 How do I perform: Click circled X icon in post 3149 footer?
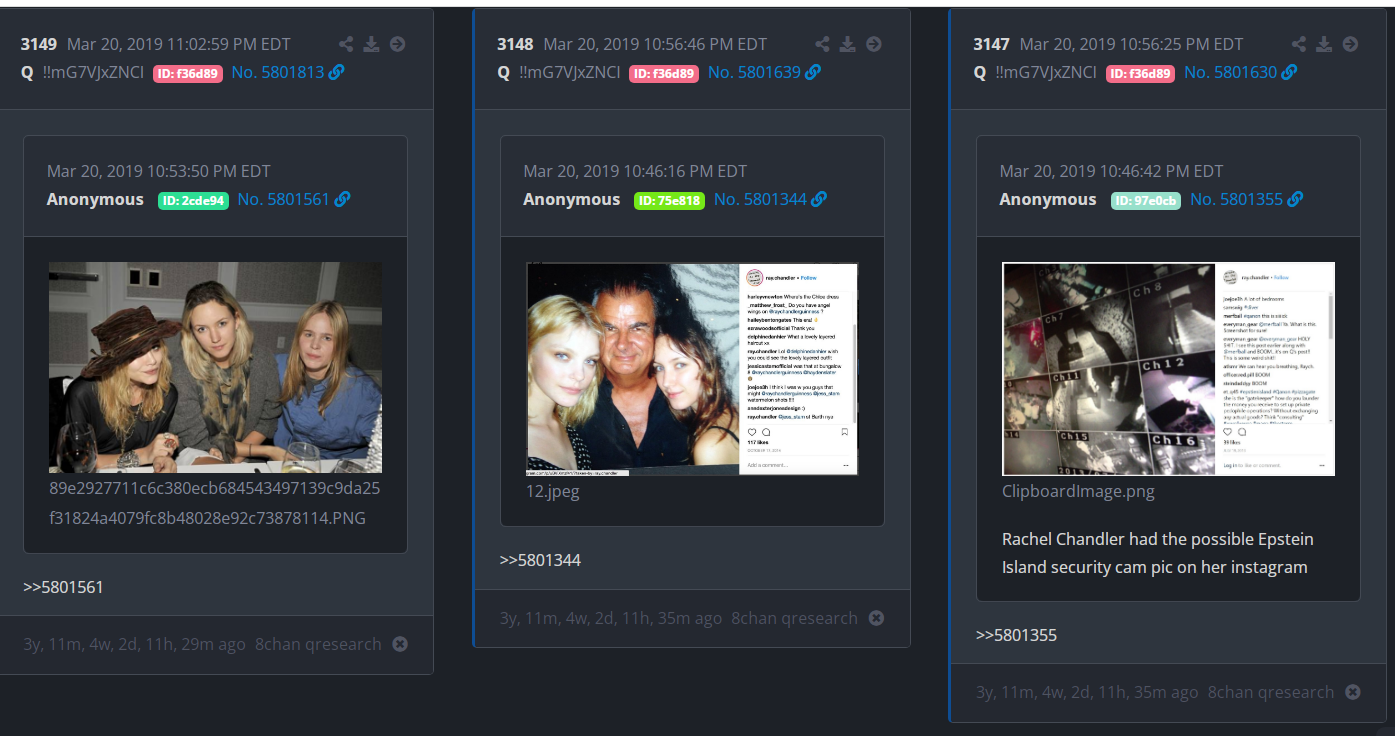coord(400,644)
